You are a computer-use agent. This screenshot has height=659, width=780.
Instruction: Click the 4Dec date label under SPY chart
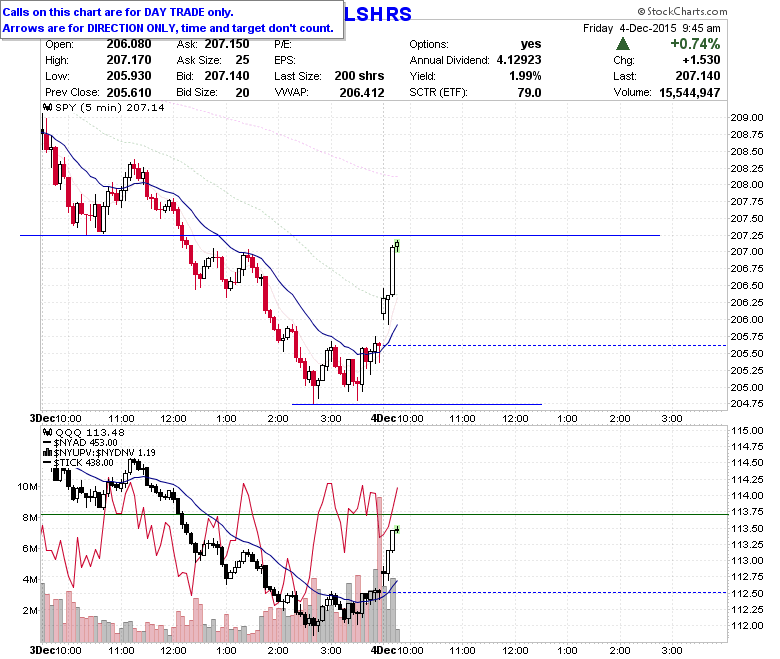pyautogui.click(x=383, y=418)
